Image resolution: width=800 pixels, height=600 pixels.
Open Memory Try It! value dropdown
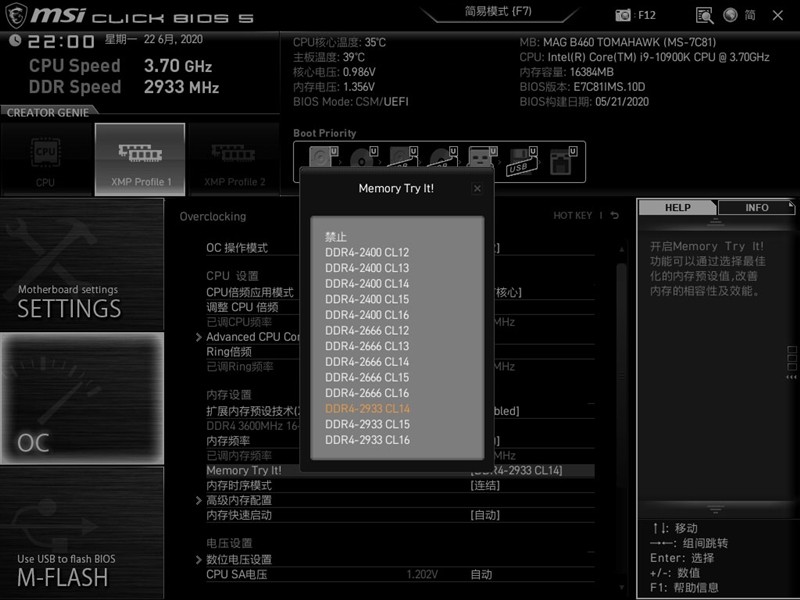pyautogui.click(x=516, y=470)
